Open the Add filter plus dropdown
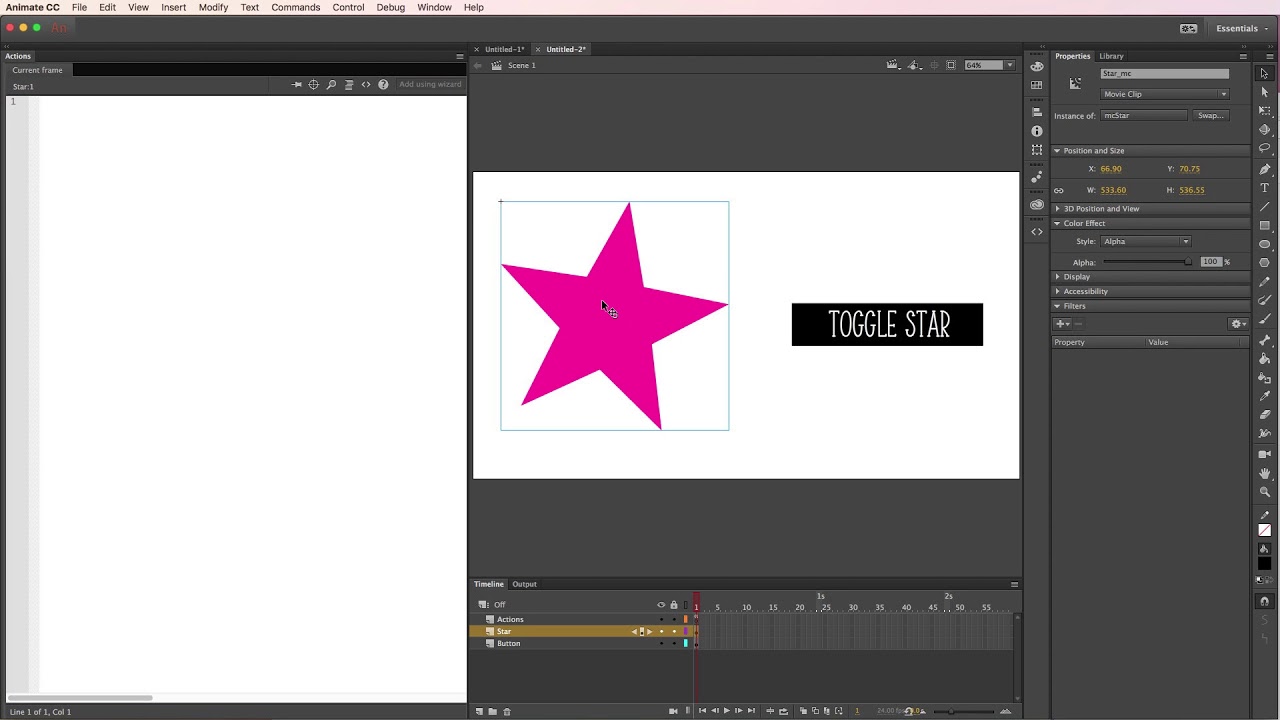 (x=1062, y=324)
